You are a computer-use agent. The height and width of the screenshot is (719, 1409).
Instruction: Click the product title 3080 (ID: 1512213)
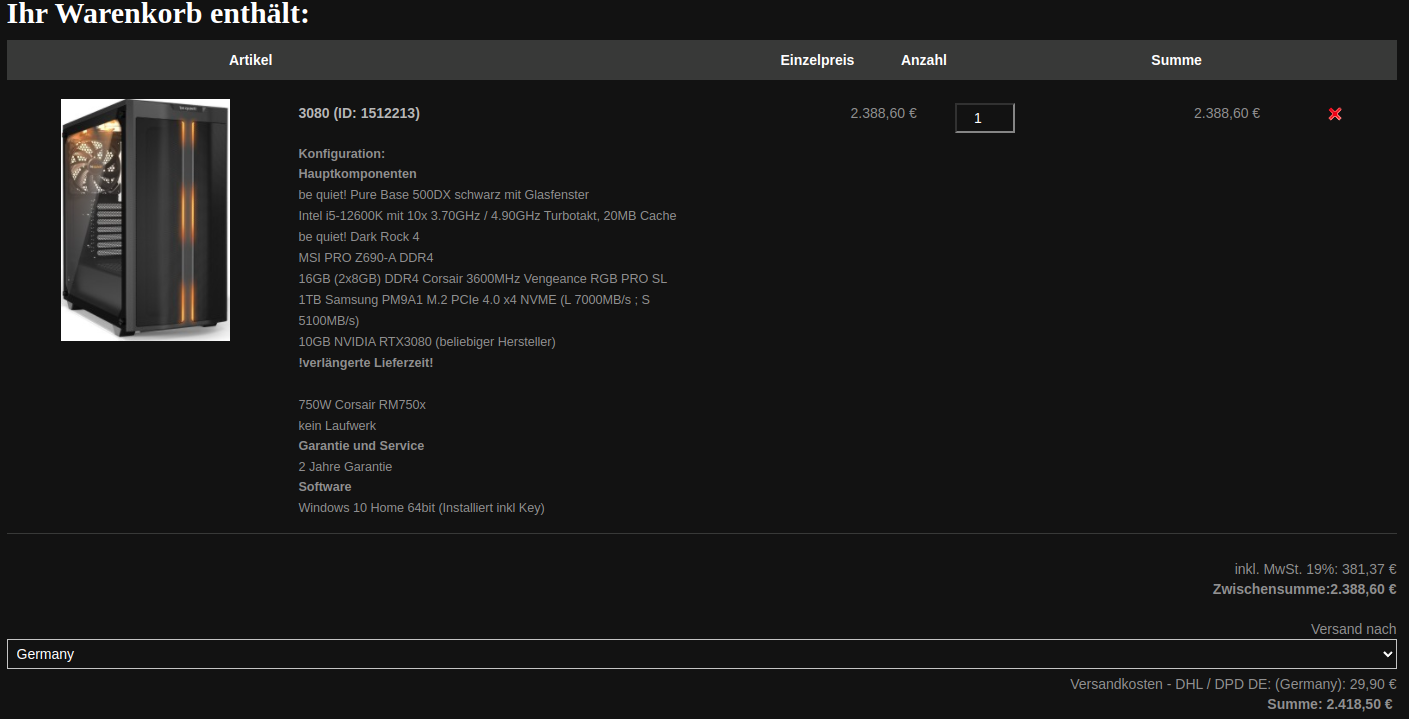point(359,113)
